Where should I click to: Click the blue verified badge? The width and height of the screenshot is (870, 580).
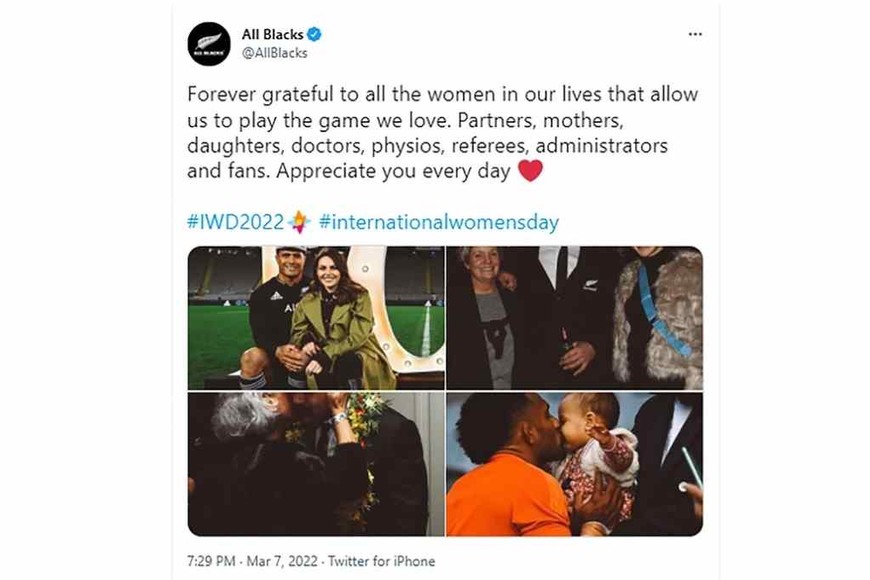pyautogui.click(x=314, y=34)
